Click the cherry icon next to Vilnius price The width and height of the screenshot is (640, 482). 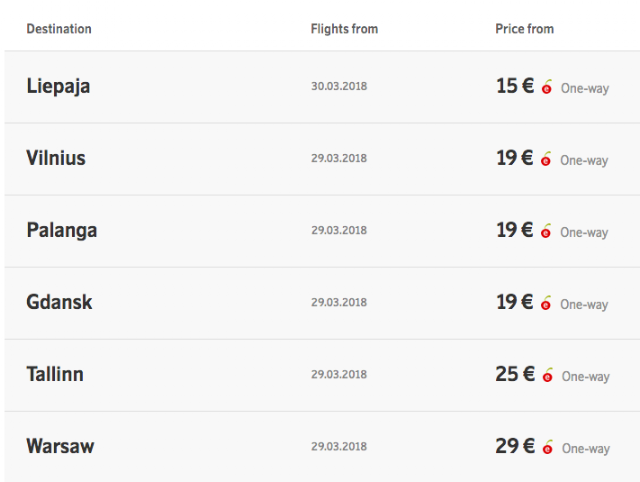546,159
